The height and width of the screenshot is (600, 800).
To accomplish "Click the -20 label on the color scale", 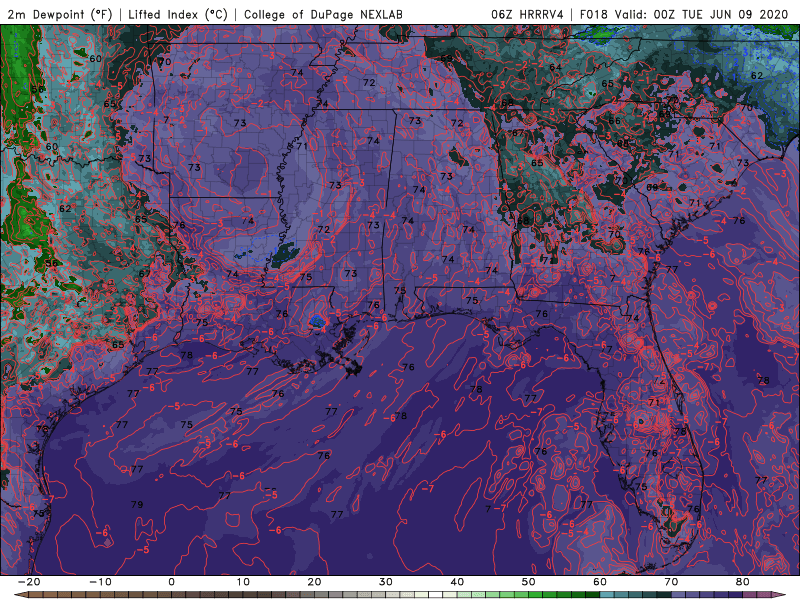I will click(x=29, y=582).
